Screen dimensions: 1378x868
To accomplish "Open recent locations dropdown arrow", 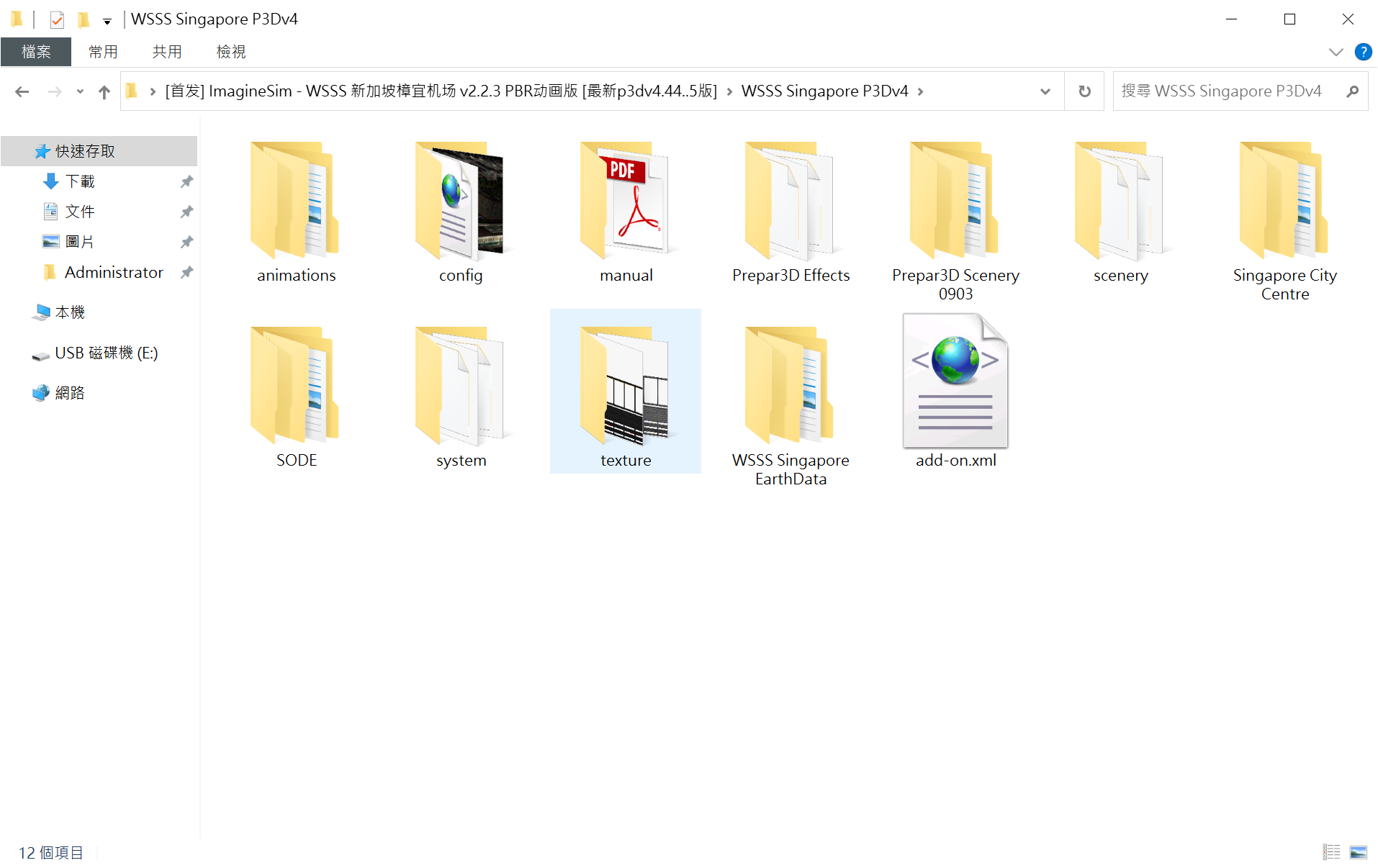I will click(x=80, y=91).
